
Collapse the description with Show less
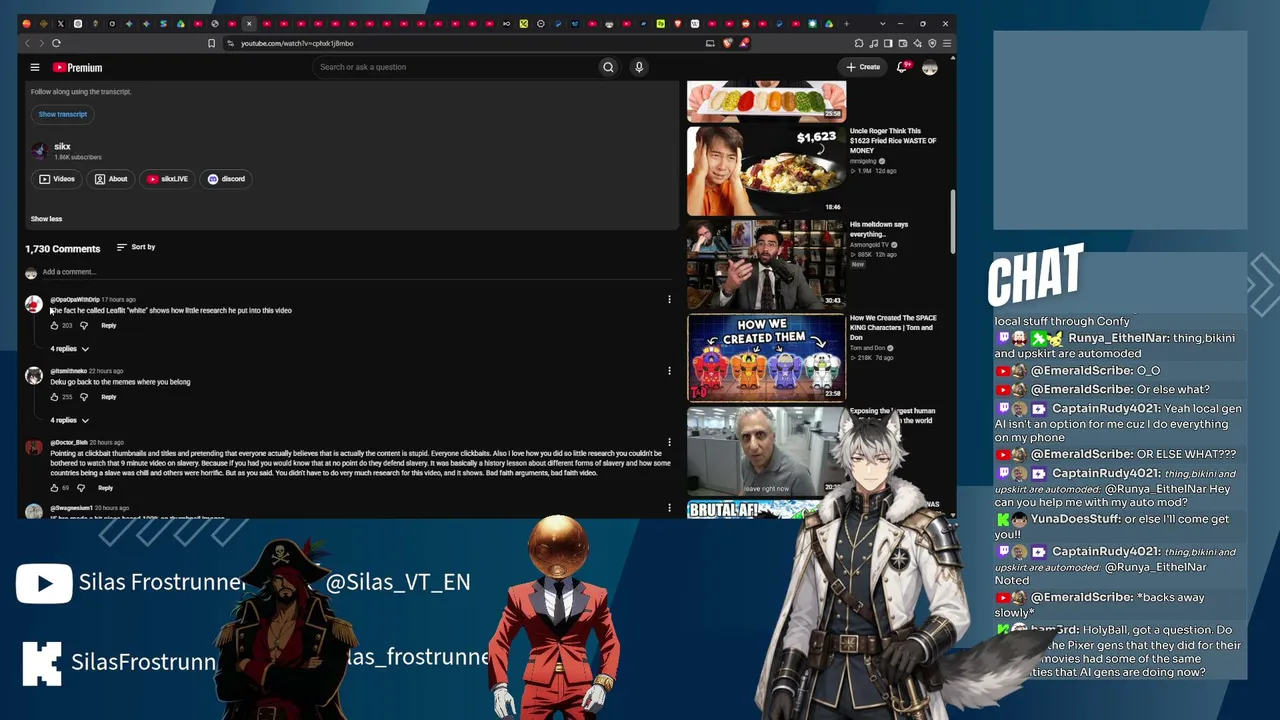[x=46, y=219]
